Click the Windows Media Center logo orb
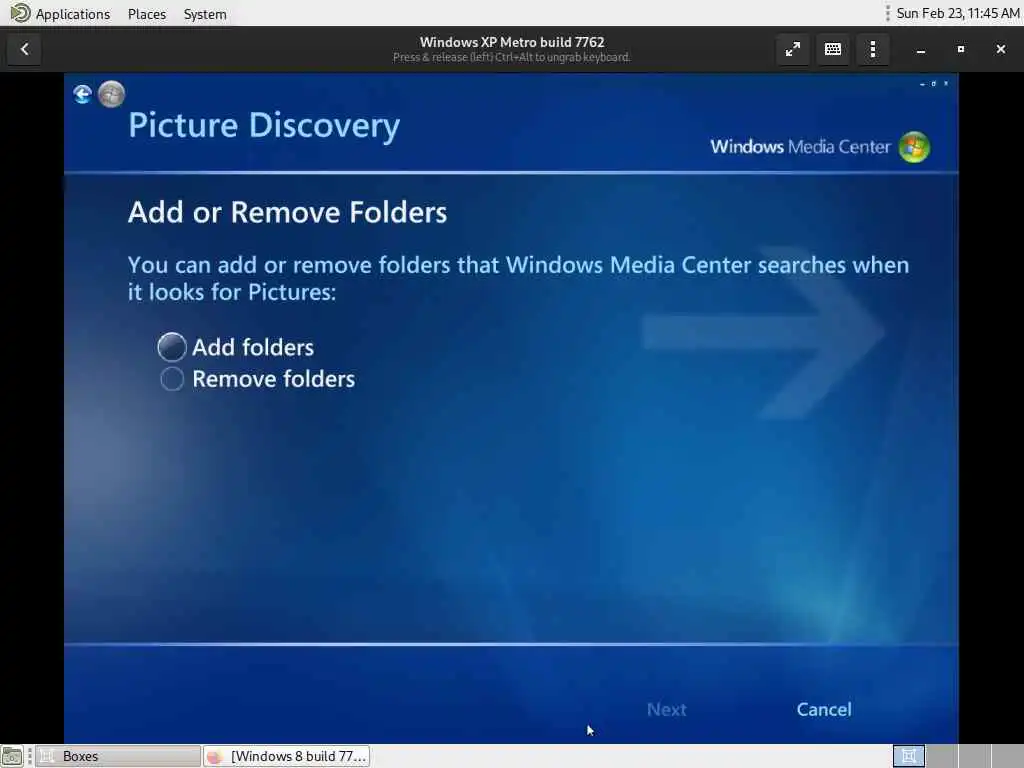This screenshot has height=768, width=1024. (914, 147)
